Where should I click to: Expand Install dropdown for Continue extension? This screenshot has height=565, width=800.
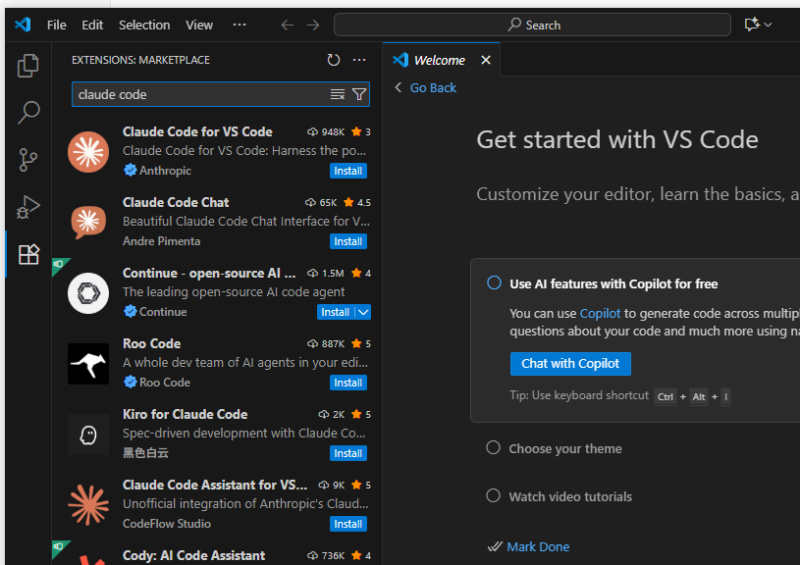point(363,312)
